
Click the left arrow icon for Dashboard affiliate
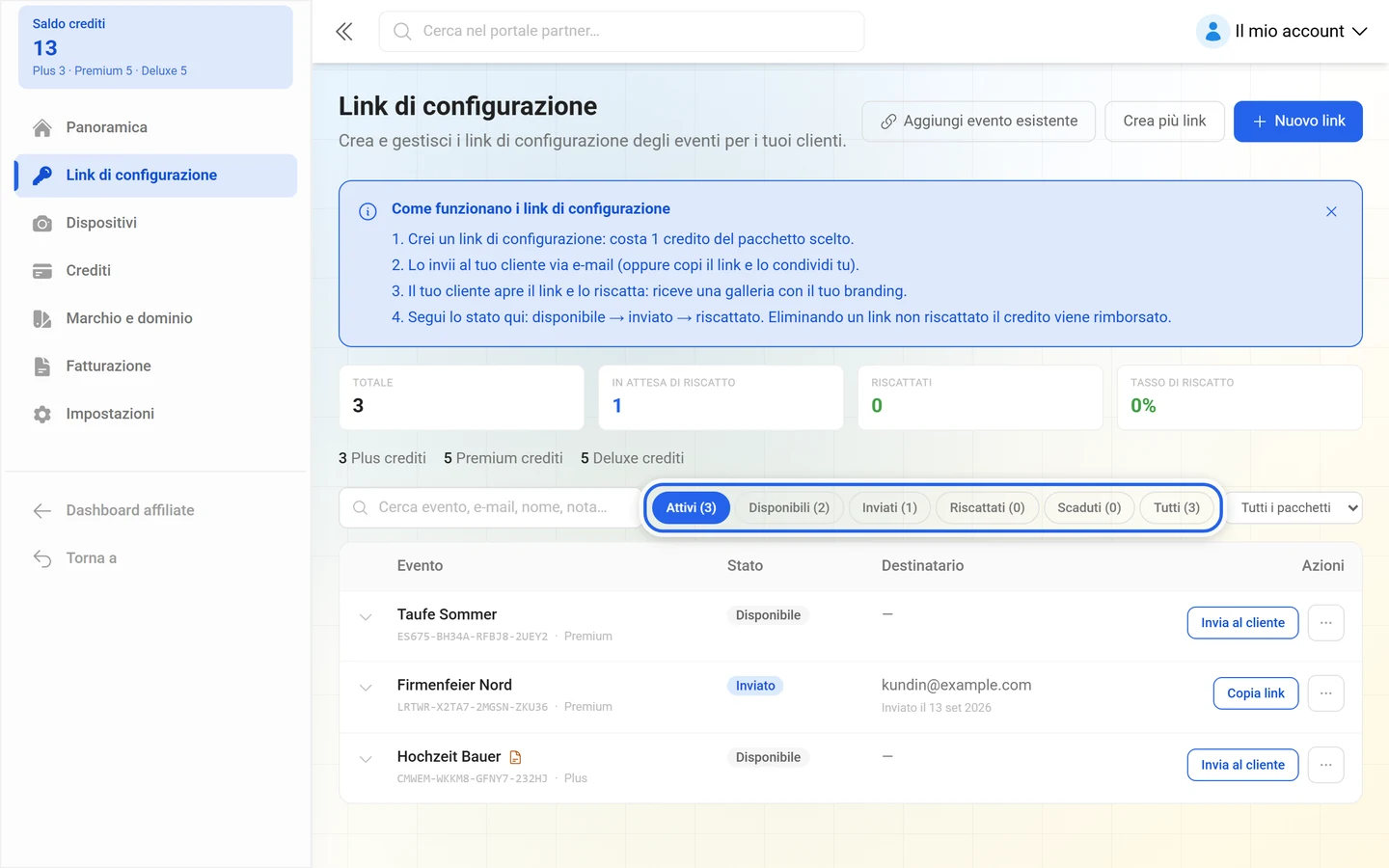[42, 510]
